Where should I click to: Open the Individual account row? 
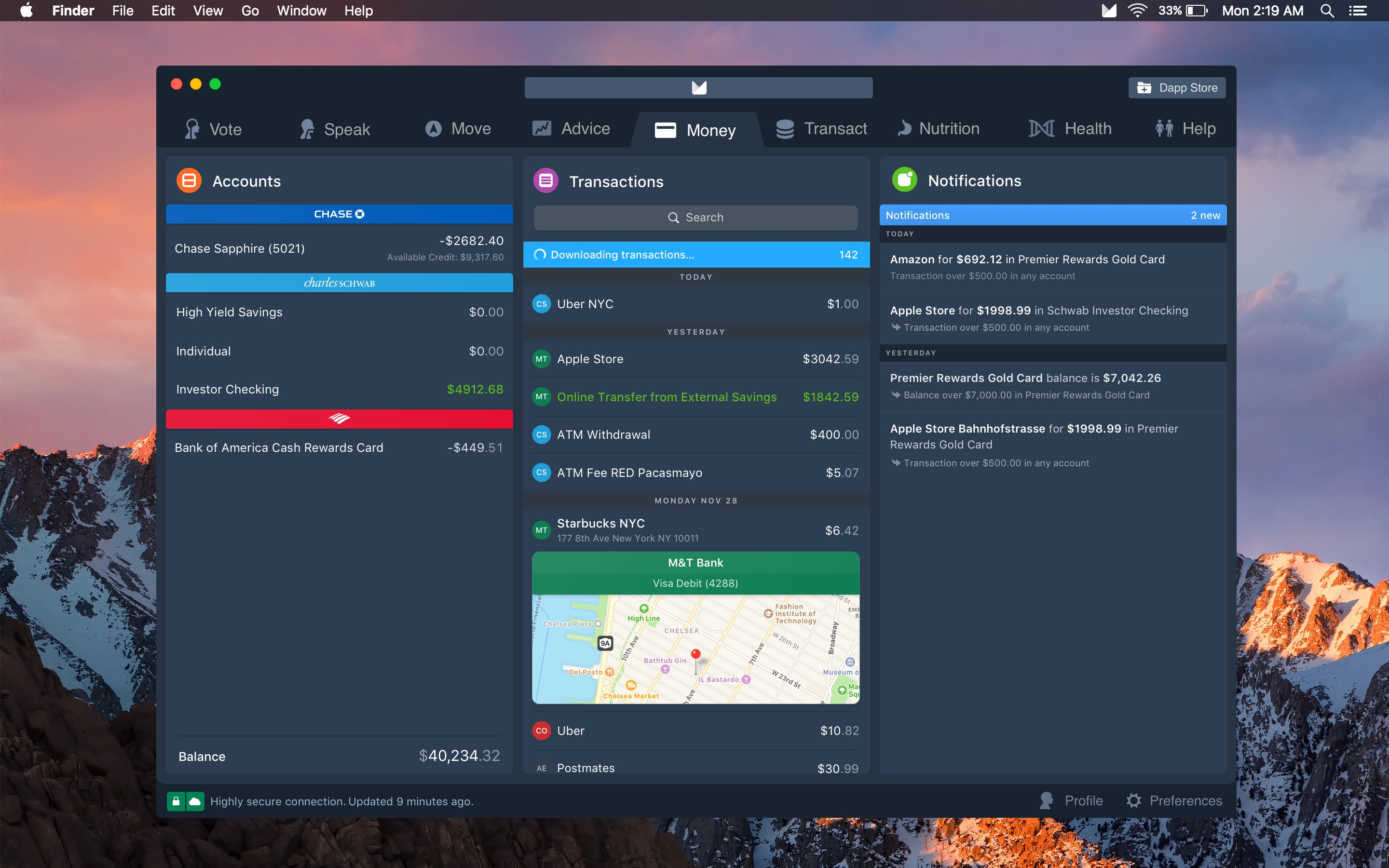[339, 352]
